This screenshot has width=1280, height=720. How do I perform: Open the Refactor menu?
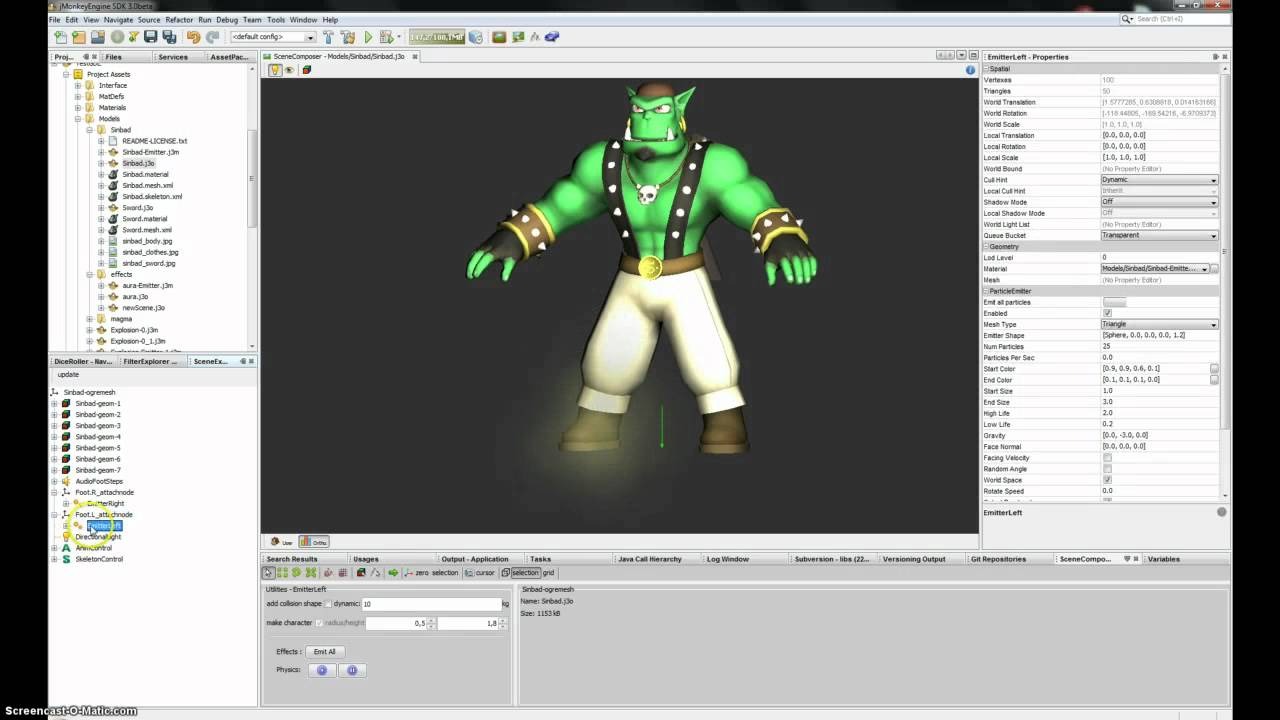(179, 20)
